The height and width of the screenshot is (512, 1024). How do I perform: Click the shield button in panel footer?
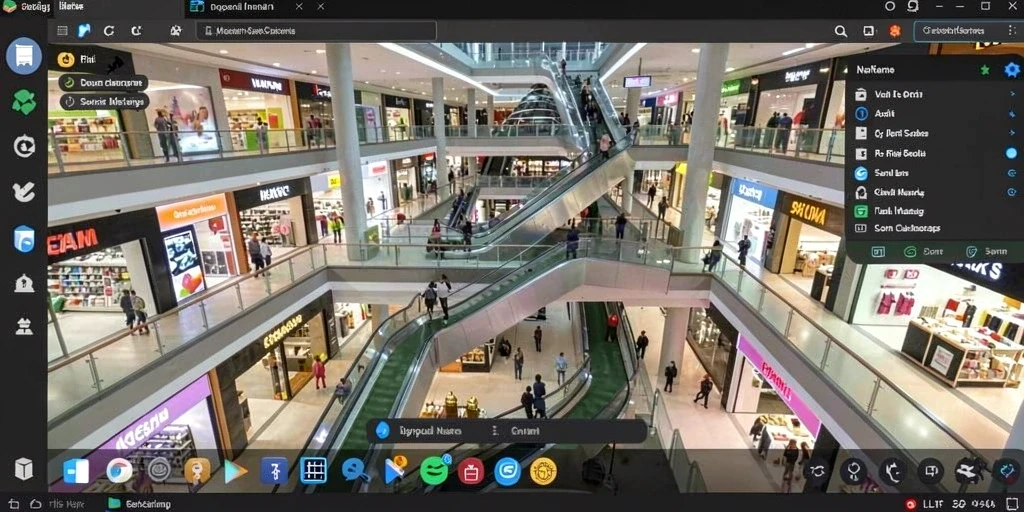click(x=986, y=251)
